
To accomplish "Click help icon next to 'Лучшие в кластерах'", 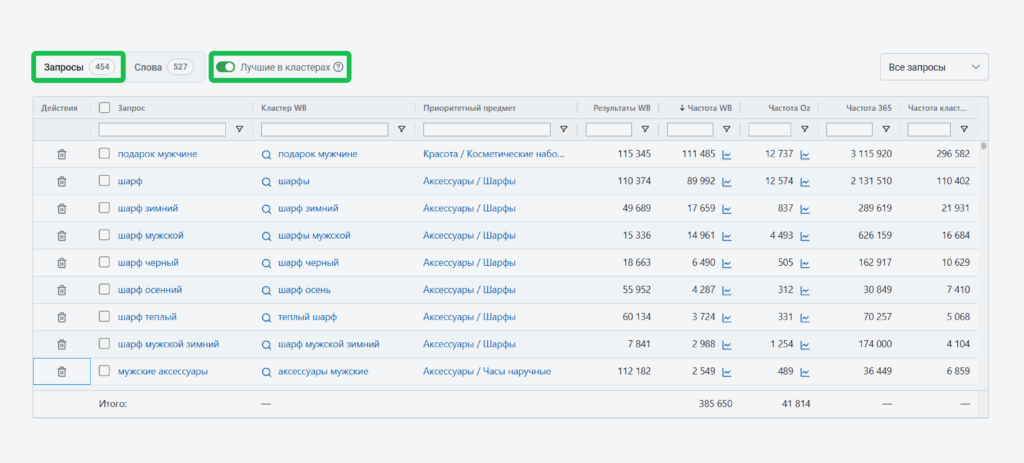I will click(338, 67).
